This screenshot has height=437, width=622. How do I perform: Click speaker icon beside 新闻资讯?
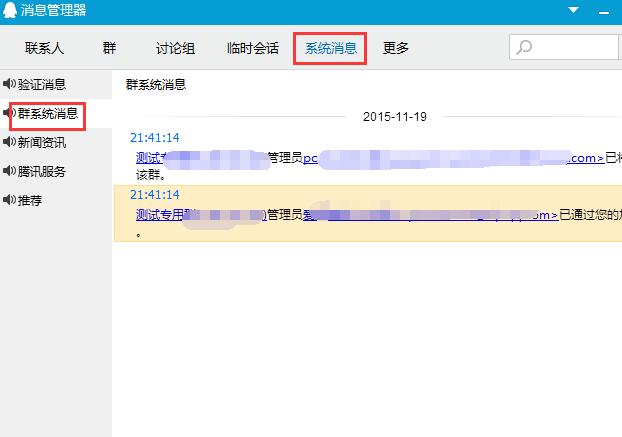pyautogui.click(x=9, y=142)
